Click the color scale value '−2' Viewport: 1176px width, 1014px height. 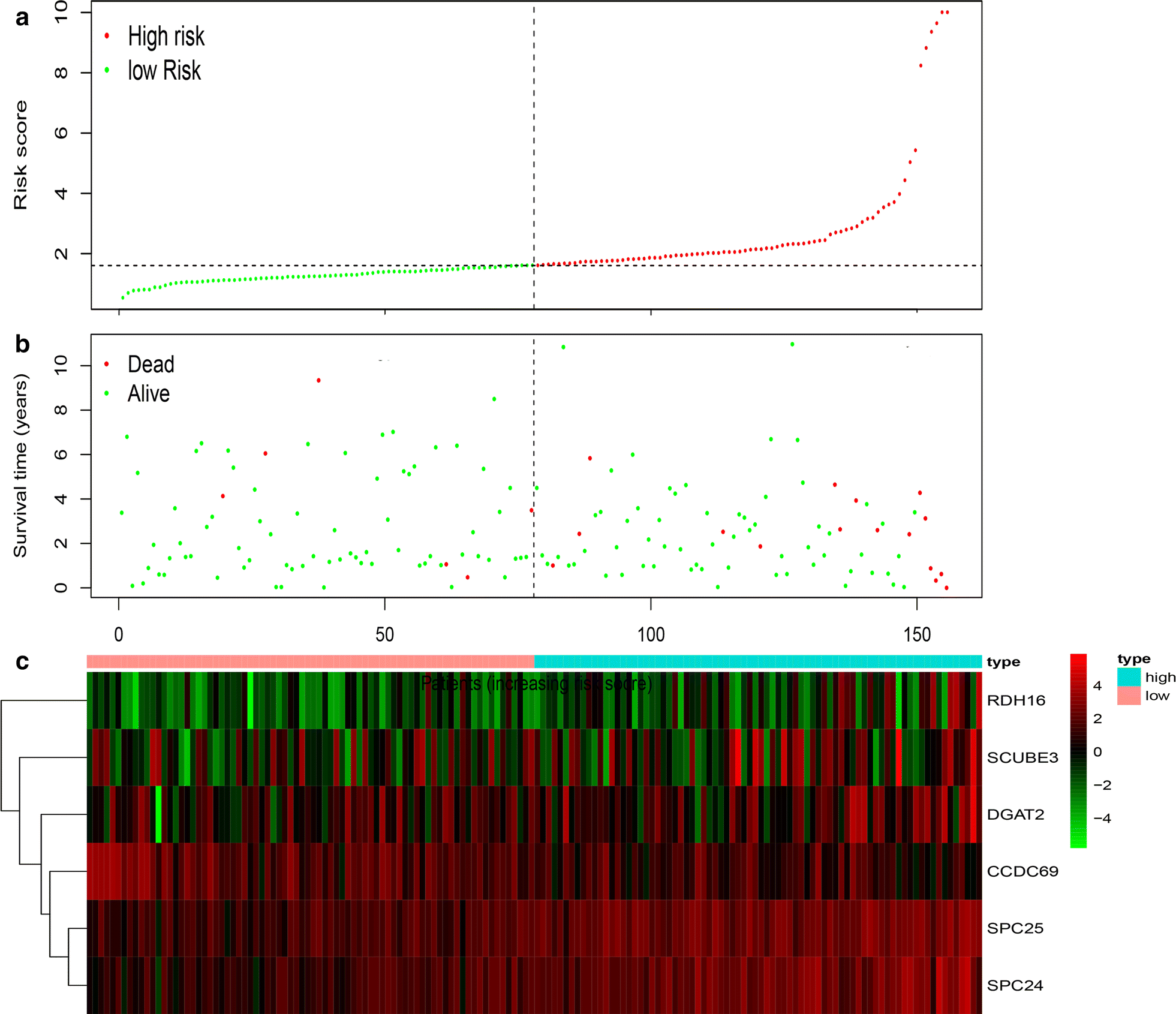(x=1102, y=785)
